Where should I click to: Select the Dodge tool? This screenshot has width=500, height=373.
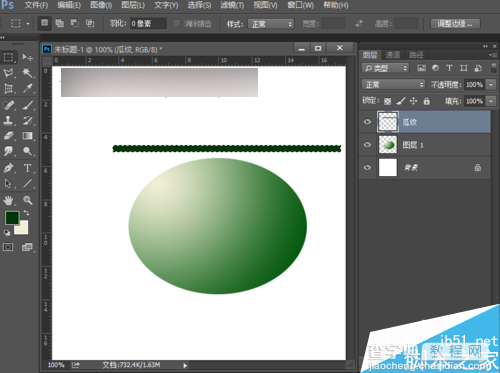[x=27, y=151]
